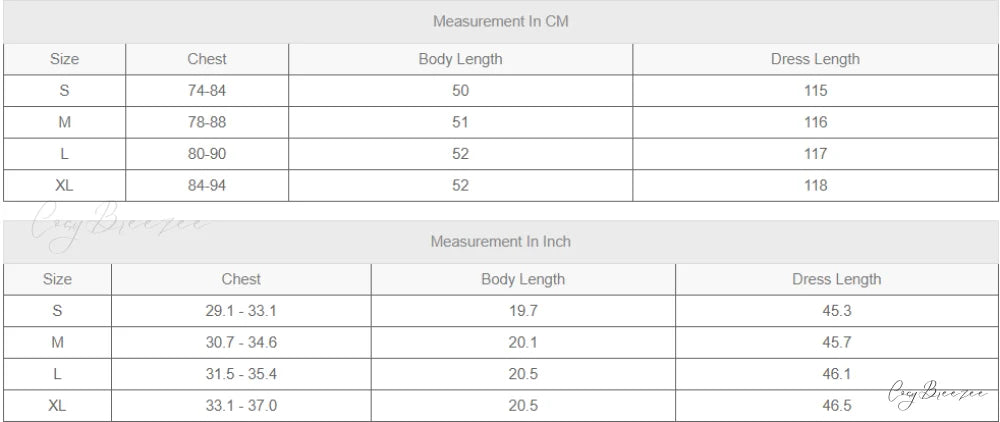
Task: Select the body length 19.7 cell
Action: 523,311
